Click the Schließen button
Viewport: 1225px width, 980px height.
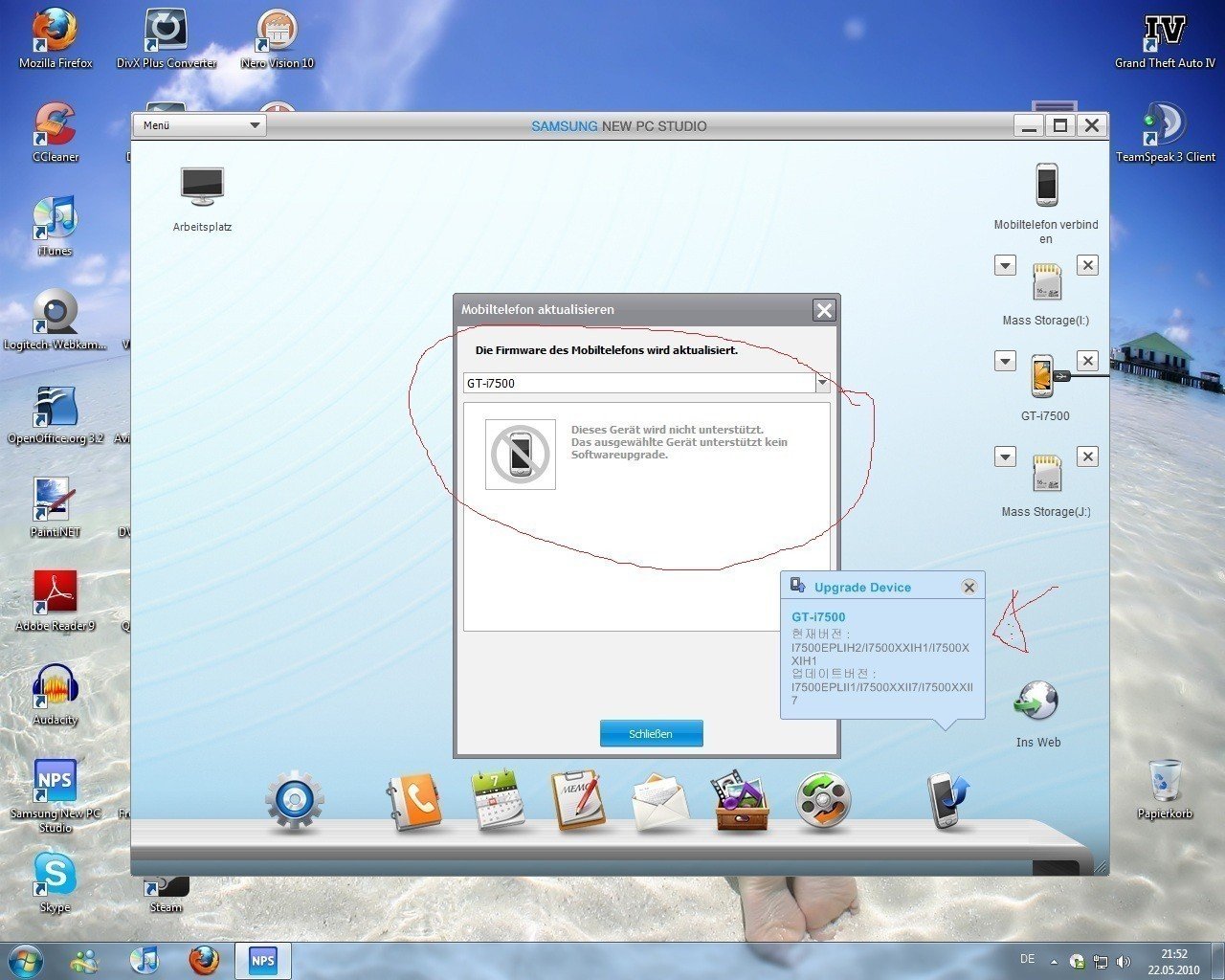(651, 733)
